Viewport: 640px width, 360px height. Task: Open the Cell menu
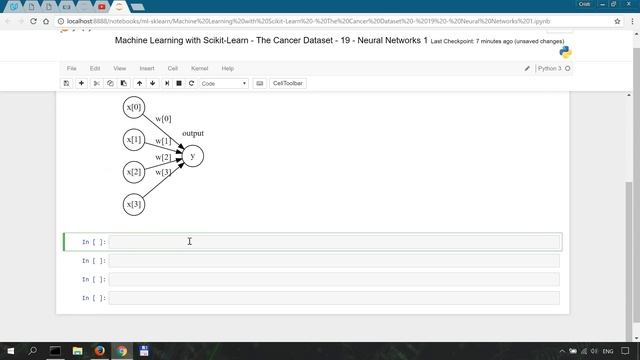coord(173,69)
